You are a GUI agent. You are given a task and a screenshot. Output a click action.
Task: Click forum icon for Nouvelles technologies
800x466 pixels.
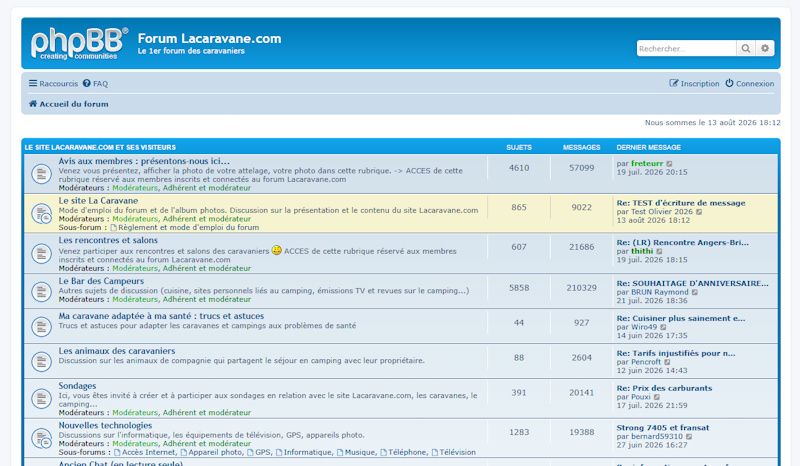pyautogui.click(x=41, y=438)
